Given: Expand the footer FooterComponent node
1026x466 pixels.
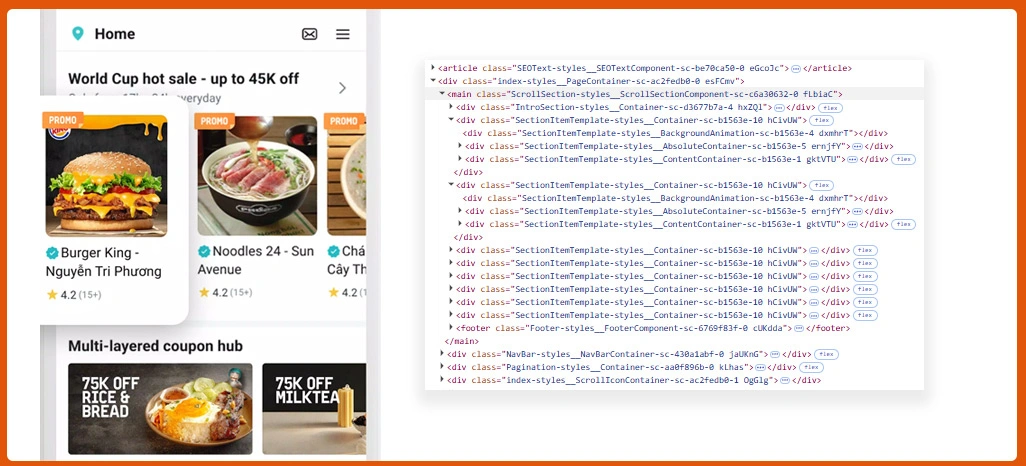Looking at the screenshot, I should click(x=451, y=328).
